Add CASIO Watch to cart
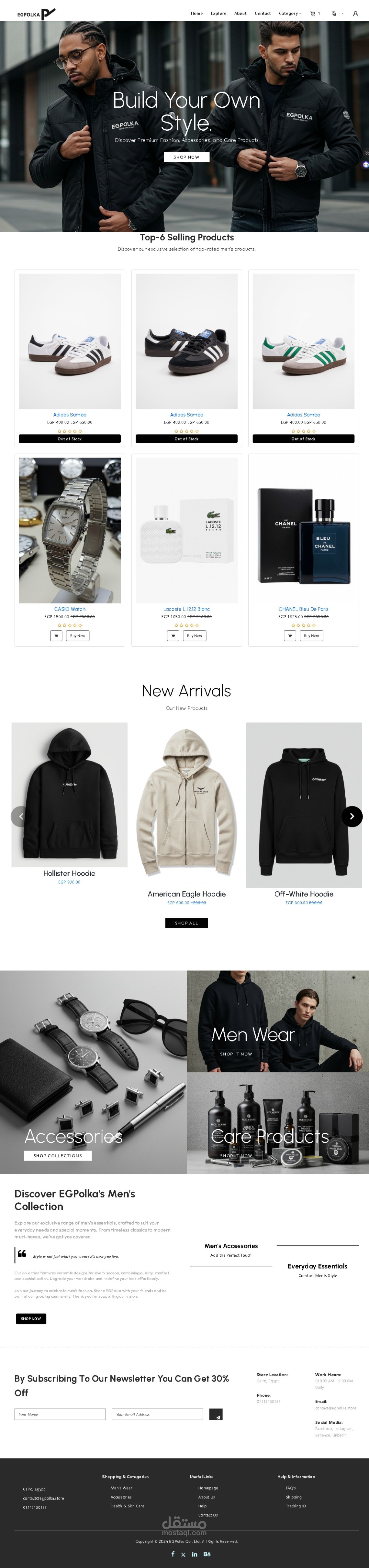The width and height of the screenshot is (369, 1568). point(56,635)
